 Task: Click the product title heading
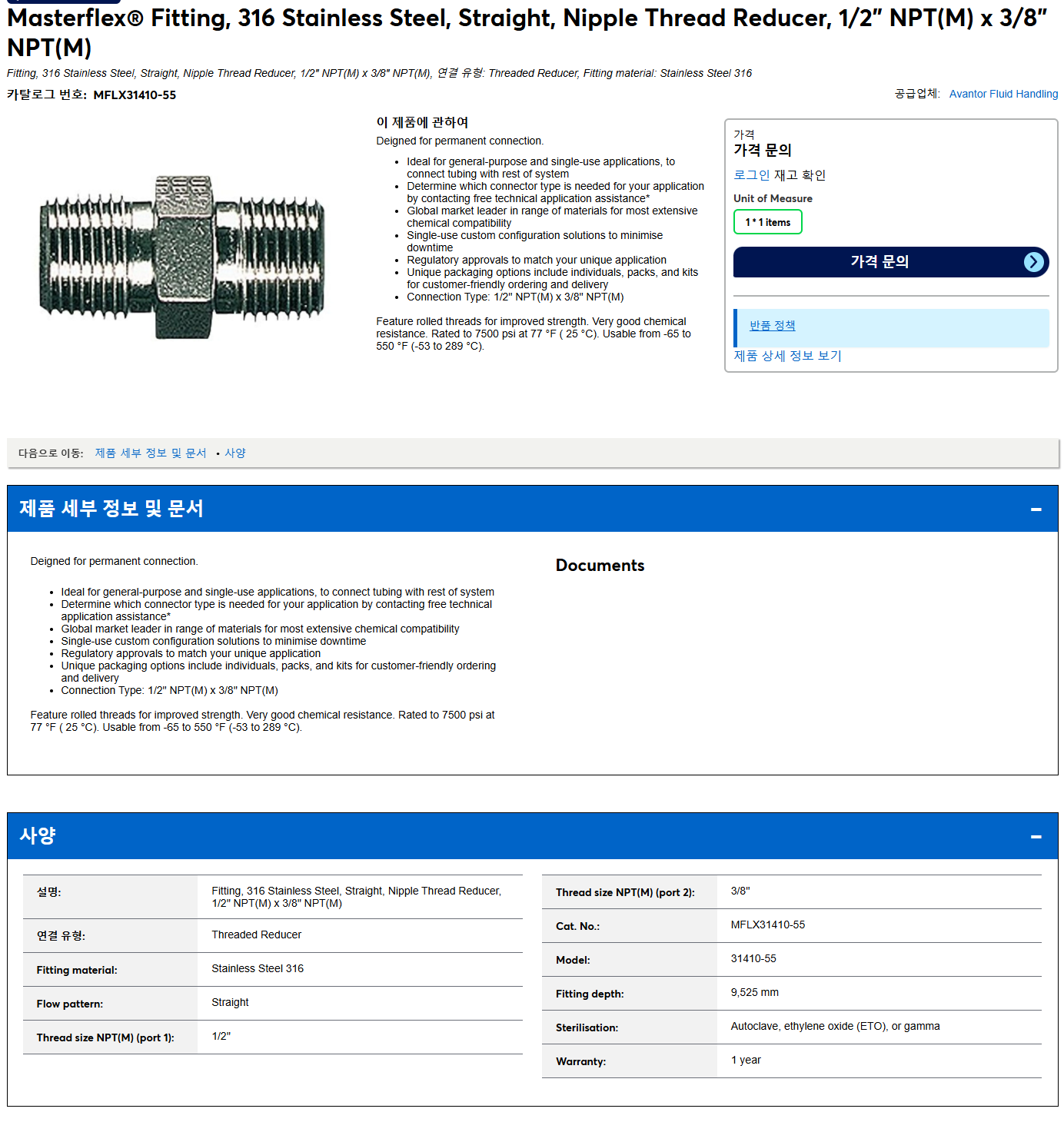pos(527,32)
